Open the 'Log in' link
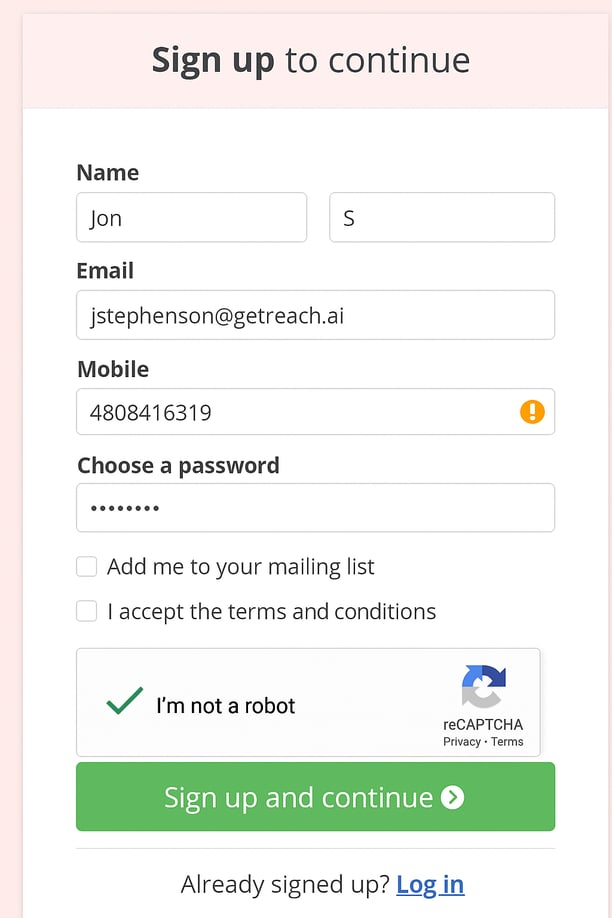612x918 pixels. click(x=430, y=884)
